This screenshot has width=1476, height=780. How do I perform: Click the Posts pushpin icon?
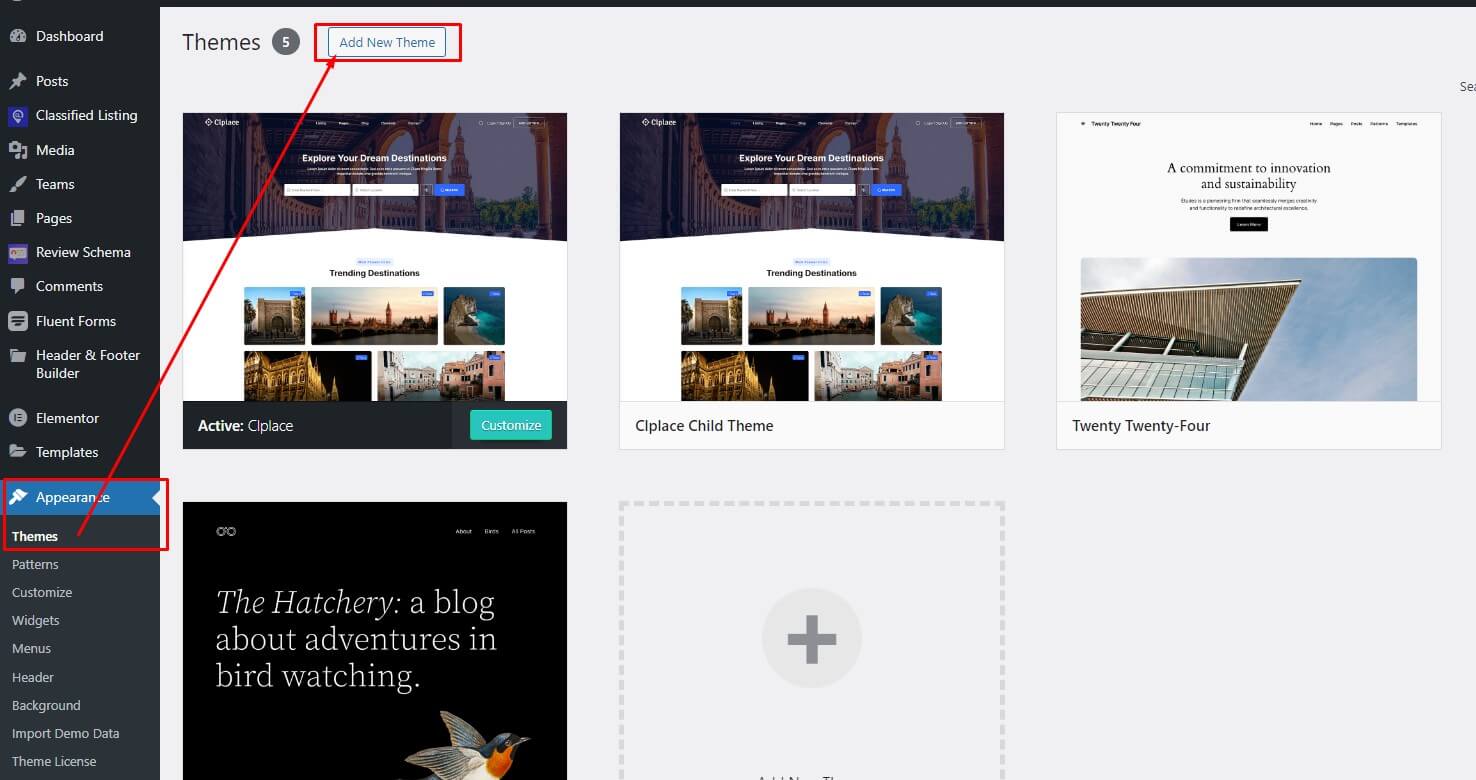click(x=18, y=81)
